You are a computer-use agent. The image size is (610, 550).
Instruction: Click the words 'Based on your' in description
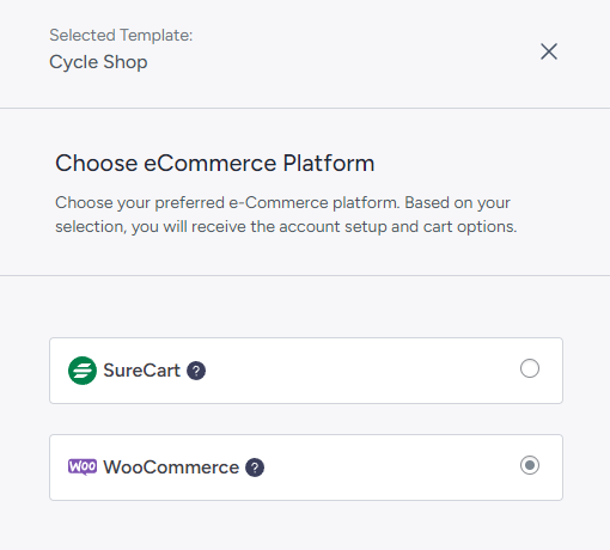(x=457, y=203)
